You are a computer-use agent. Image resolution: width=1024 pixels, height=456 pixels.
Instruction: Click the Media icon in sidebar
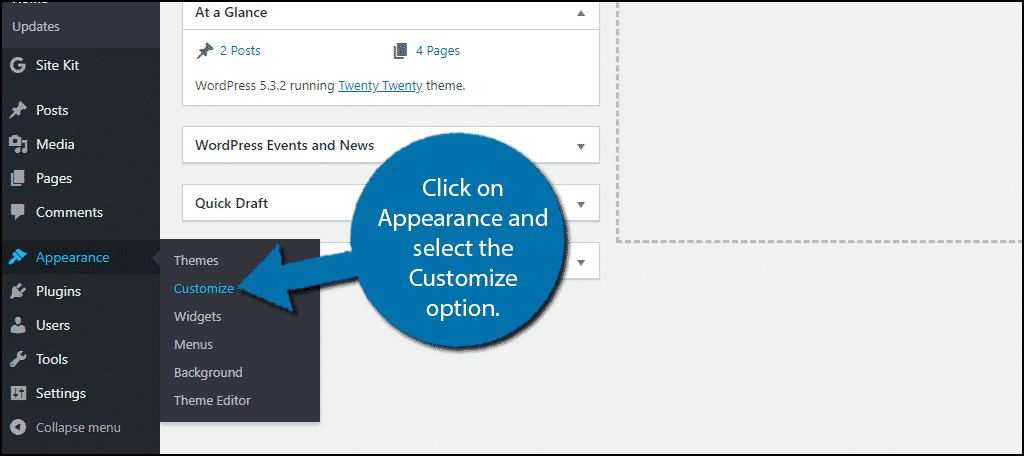coord(17,145)
